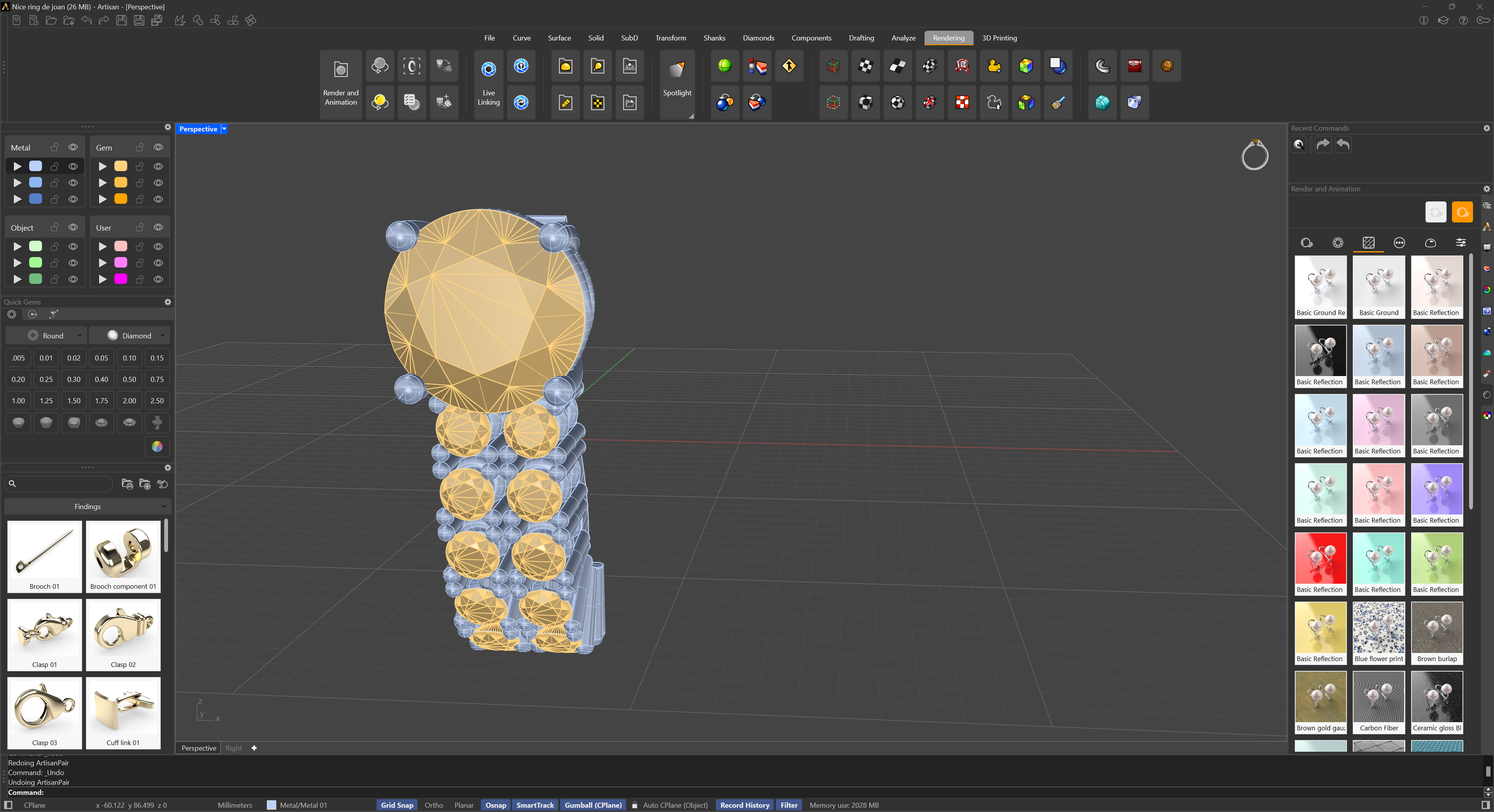
Task: Click the crescent moon icon in ribbon
Action: [x=1102, y=66]
